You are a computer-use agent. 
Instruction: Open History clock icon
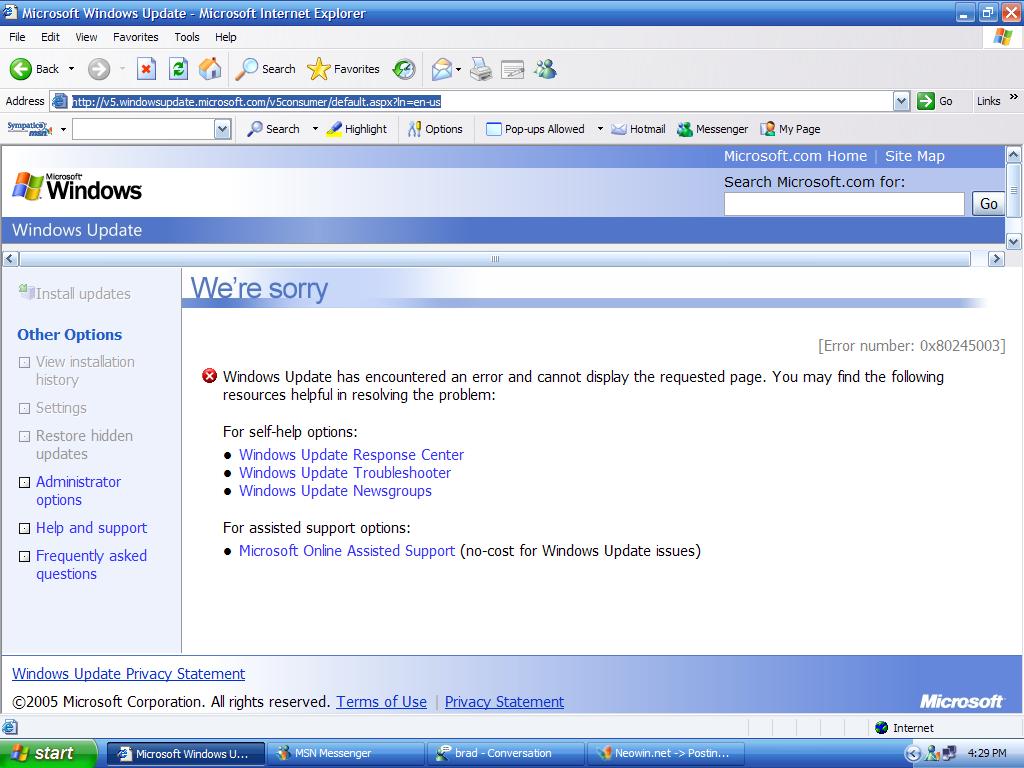404,69
